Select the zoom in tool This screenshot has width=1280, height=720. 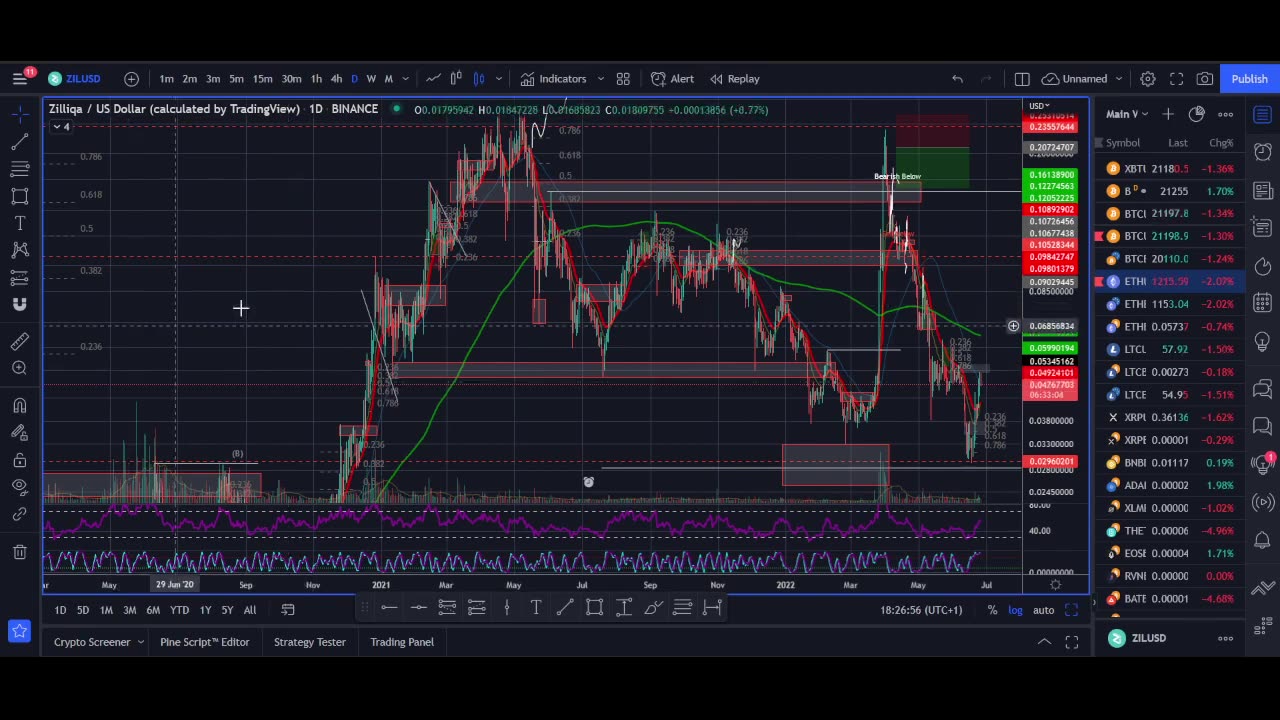[19, 368]
